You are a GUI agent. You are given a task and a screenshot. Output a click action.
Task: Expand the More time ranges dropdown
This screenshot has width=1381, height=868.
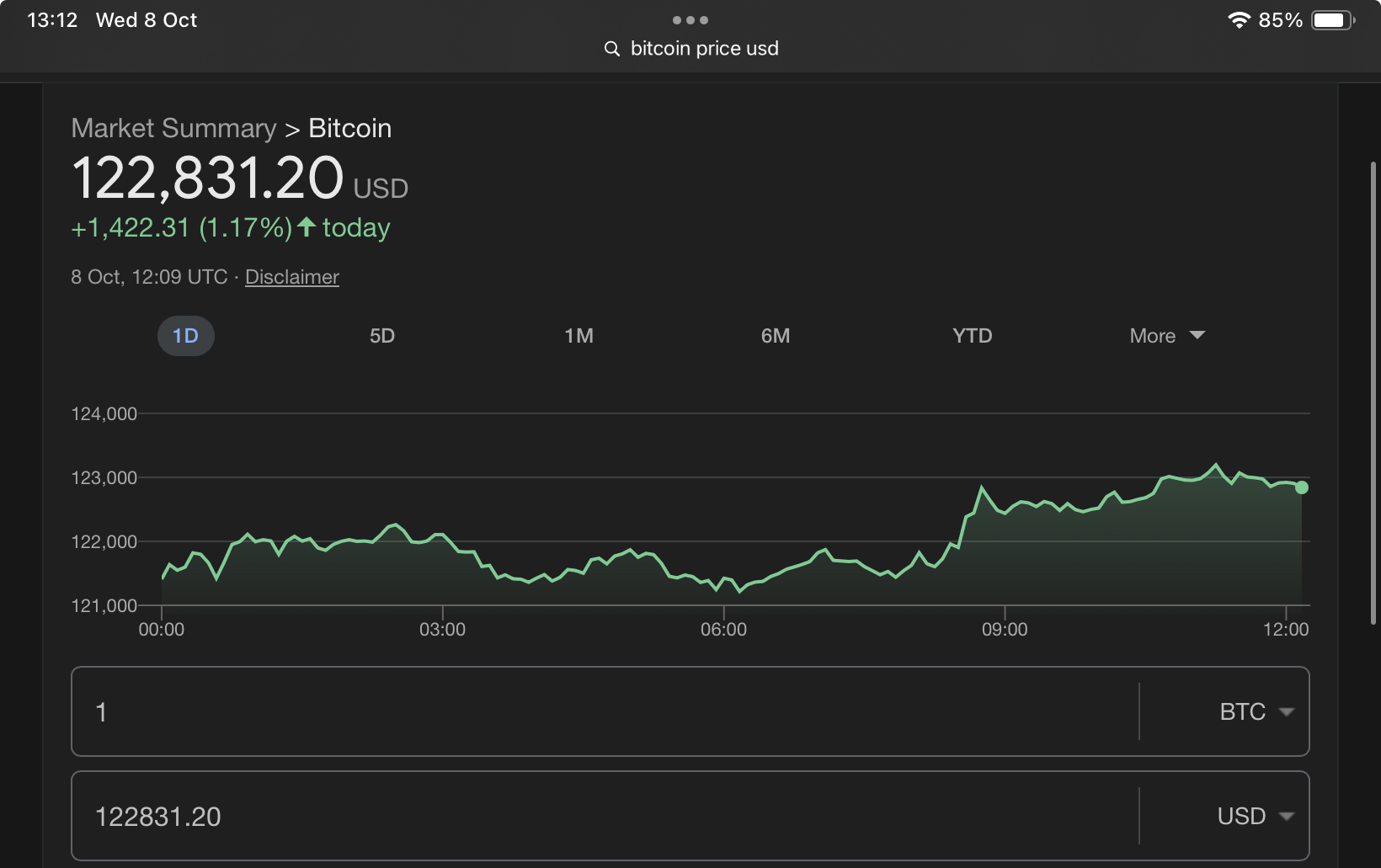click(1167, 336)
